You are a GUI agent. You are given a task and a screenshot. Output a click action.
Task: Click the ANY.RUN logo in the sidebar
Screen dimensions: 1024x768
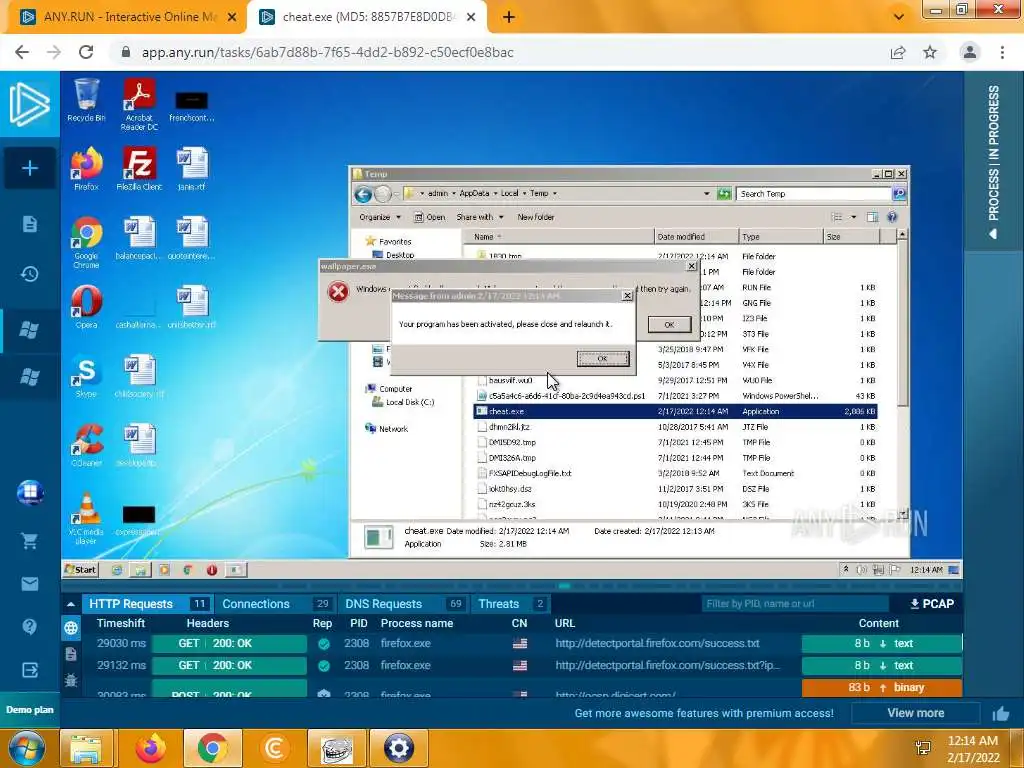pos(29,104)
